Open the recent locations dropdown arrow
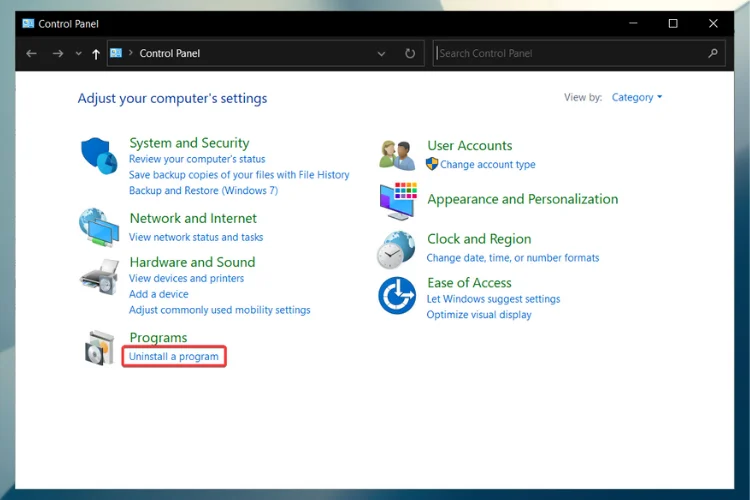The width and height of the screenshot is (750, 500). click(78, 54)
